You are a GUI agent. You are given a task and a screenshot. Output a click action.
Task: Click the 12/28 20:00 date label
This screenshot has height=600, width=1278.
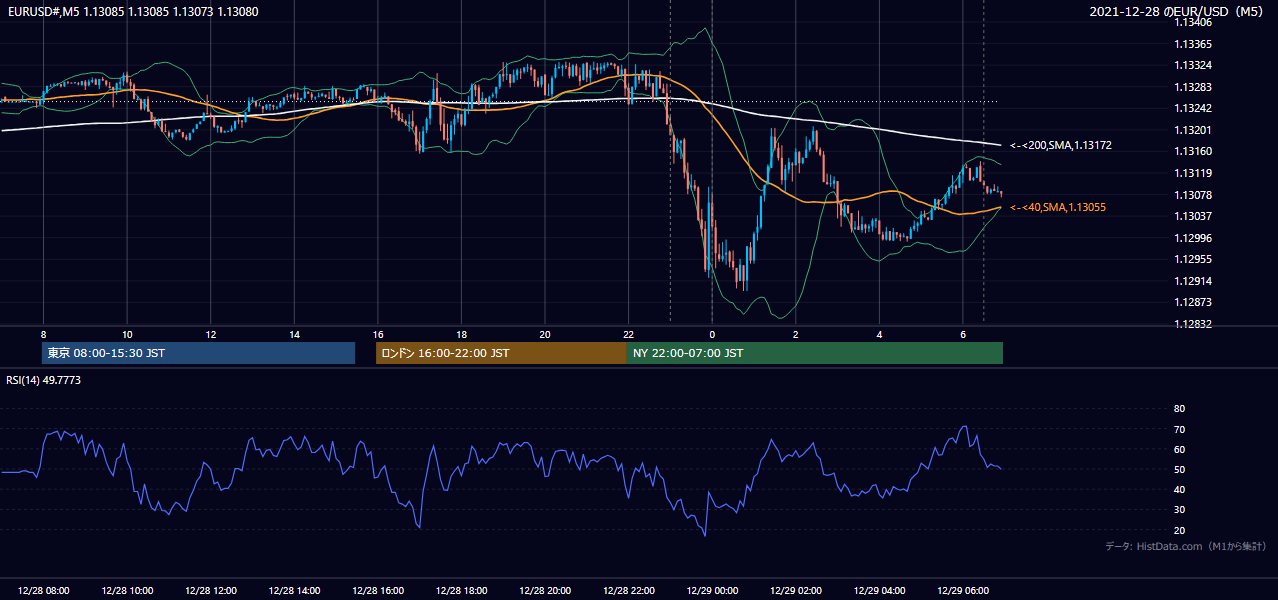tap(545, 591)
